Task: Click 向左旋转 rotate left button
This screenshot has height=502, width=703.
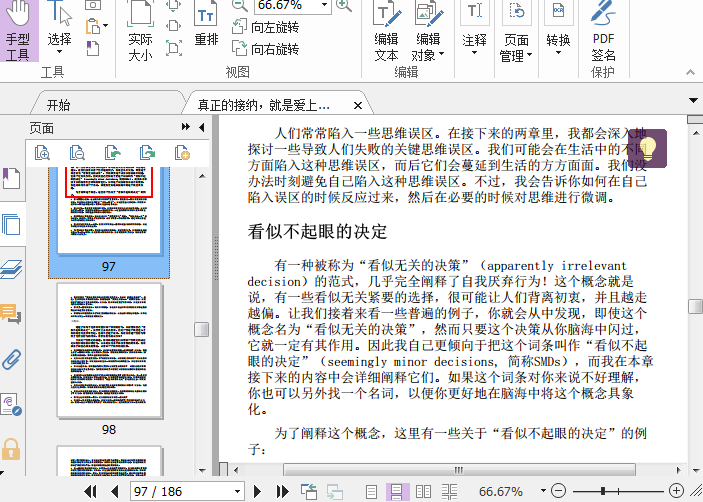Action: 265,27
